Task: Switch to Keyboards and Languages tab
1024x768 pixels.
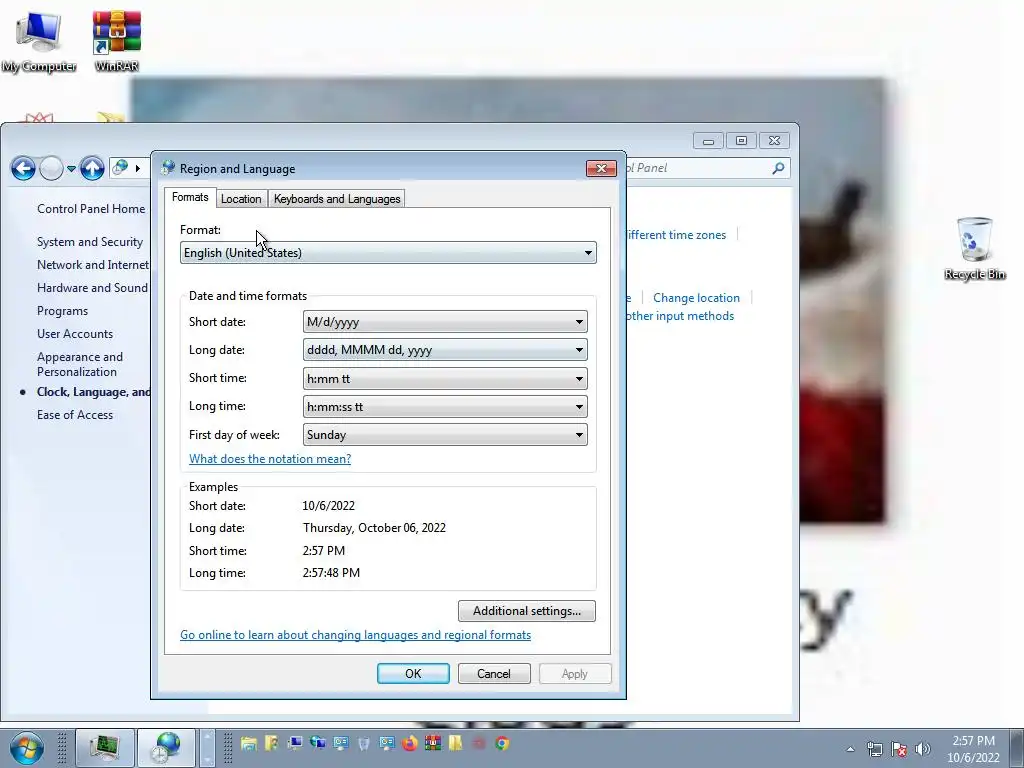Action: pos(337,199)
